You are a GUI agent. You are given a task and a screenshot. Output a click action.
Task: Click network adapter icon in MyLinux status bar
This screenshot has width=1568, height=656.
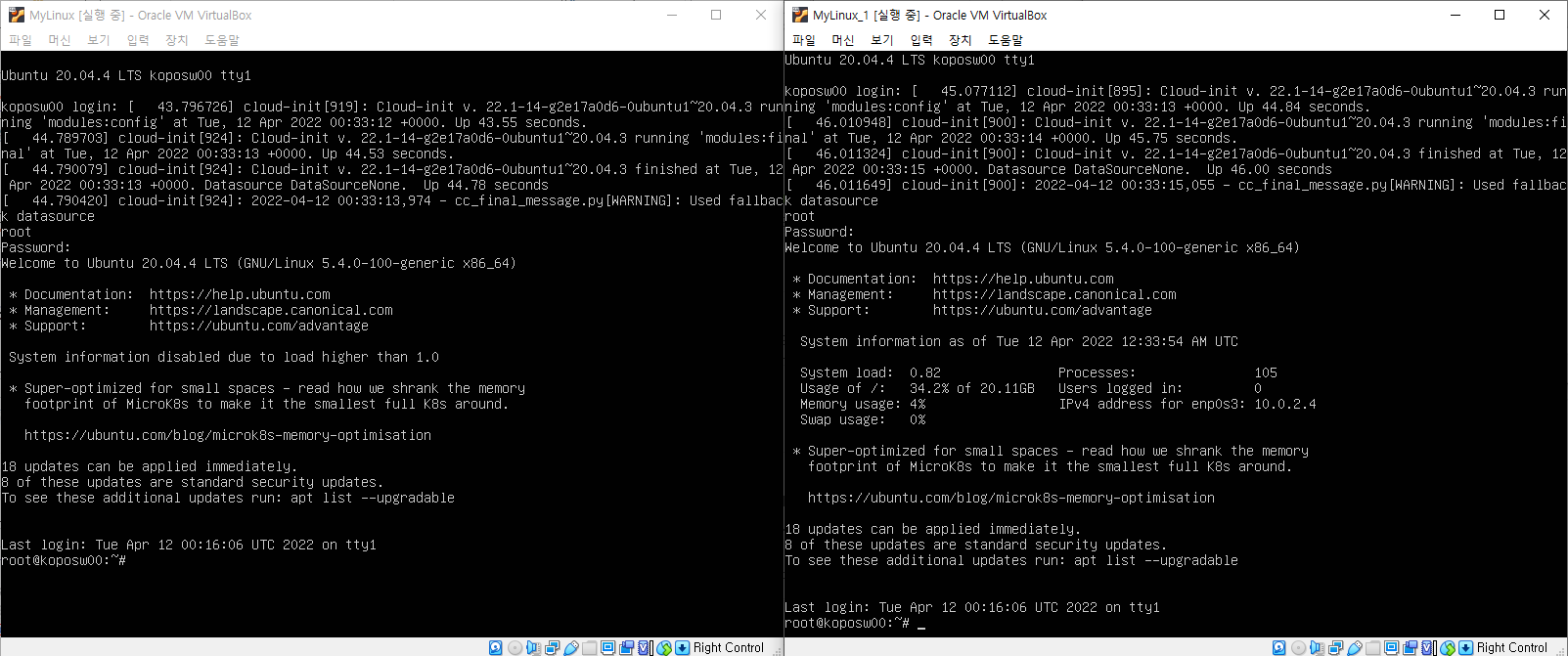[x=553, y=647]
